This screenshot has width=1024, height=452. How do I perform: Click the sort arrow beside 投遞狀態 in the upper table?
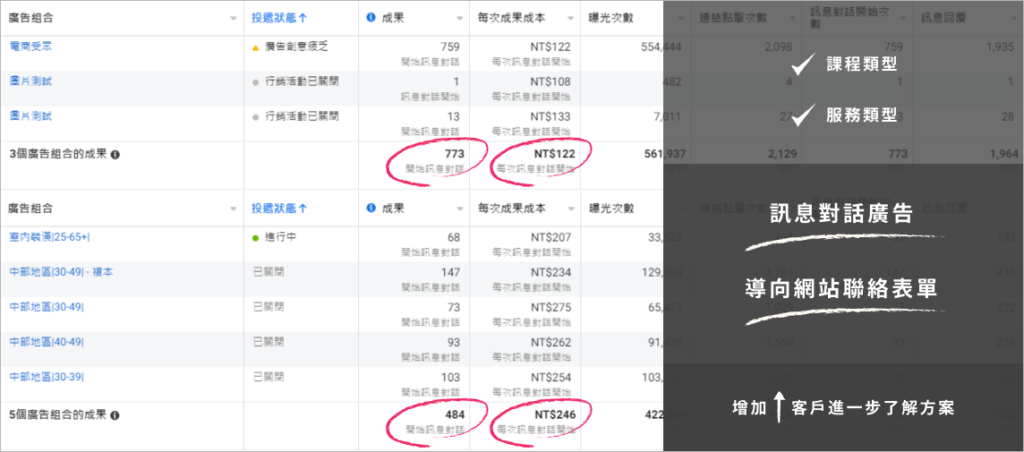coord(304,17)
